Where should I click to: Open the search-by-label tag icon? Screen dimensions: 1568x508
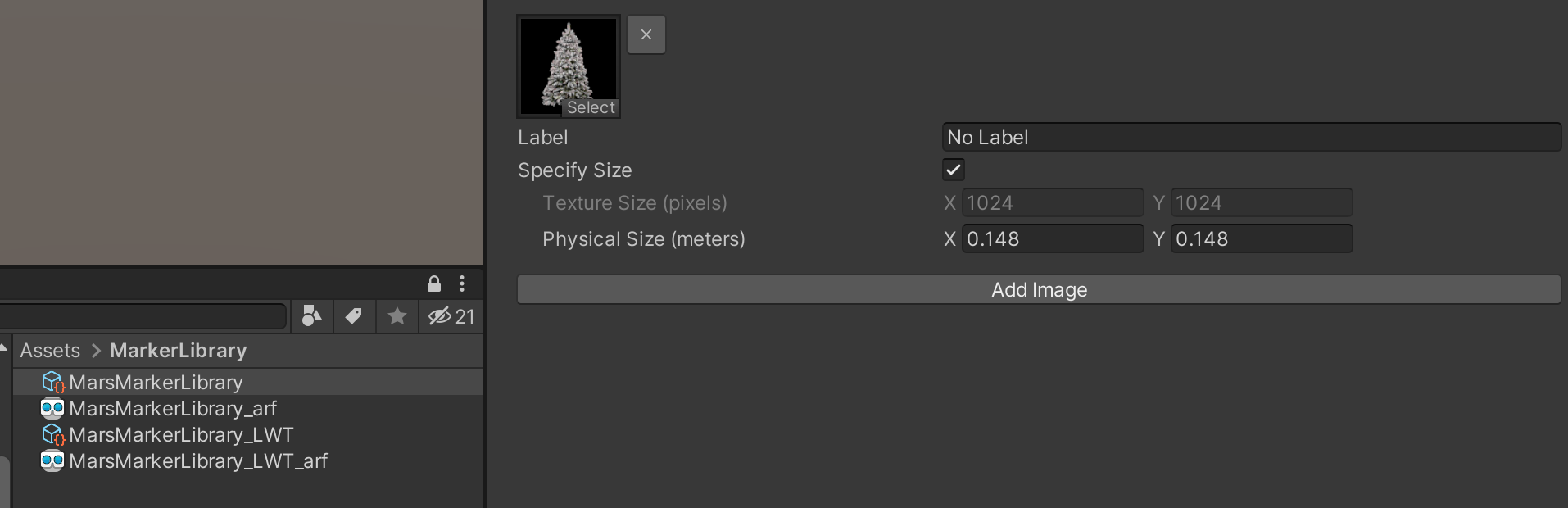pyautogui.click(x=354, y=316)
